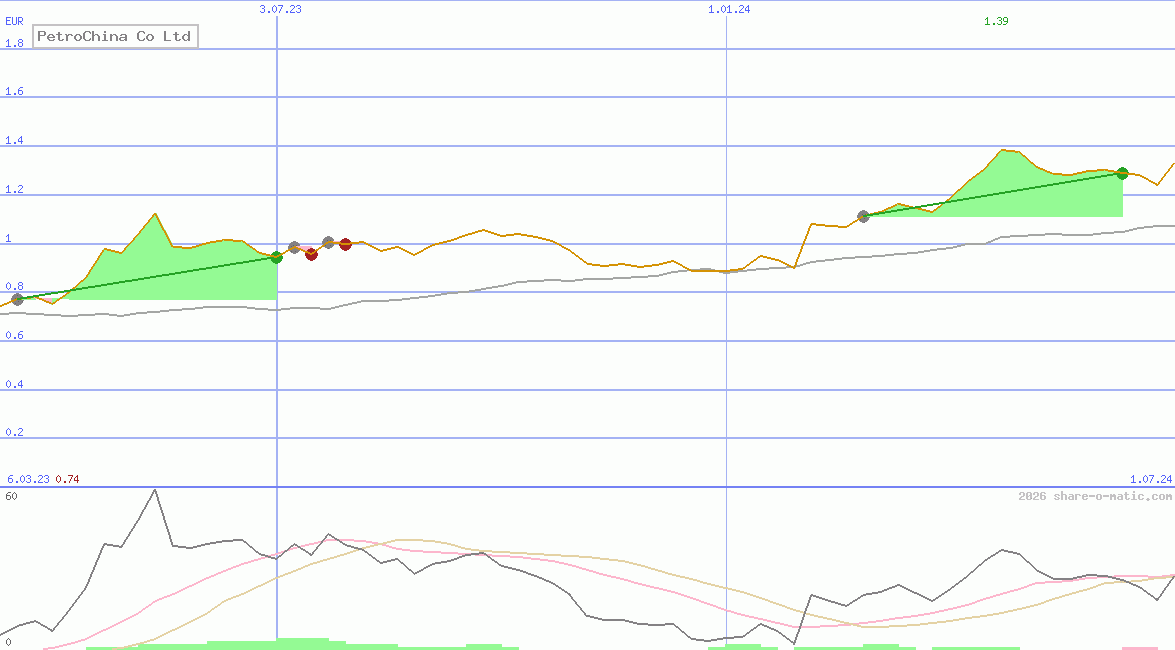Click the first red sell marker near price 0.95
Image resolution: width=1175 pixels, height=650 pixels.
click(x=311, y=255)
